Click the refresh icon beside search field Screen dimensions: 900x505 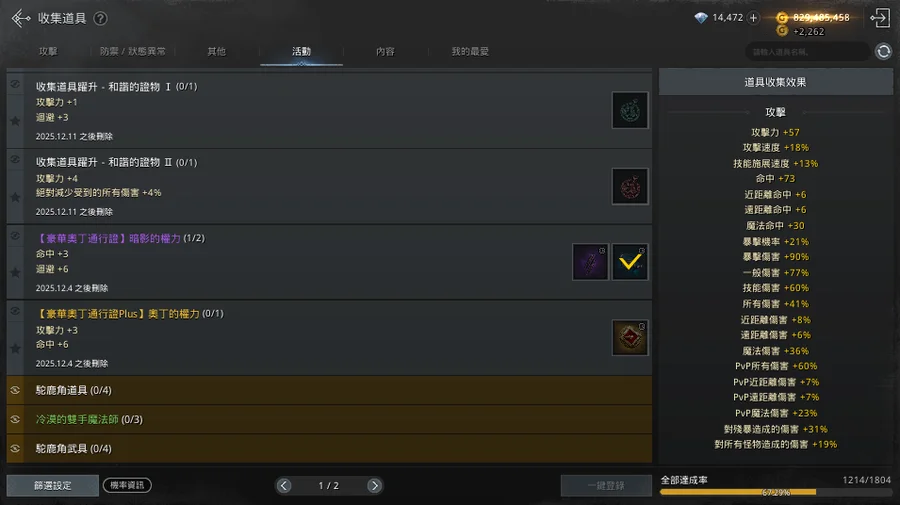click(x=883, y=52)
